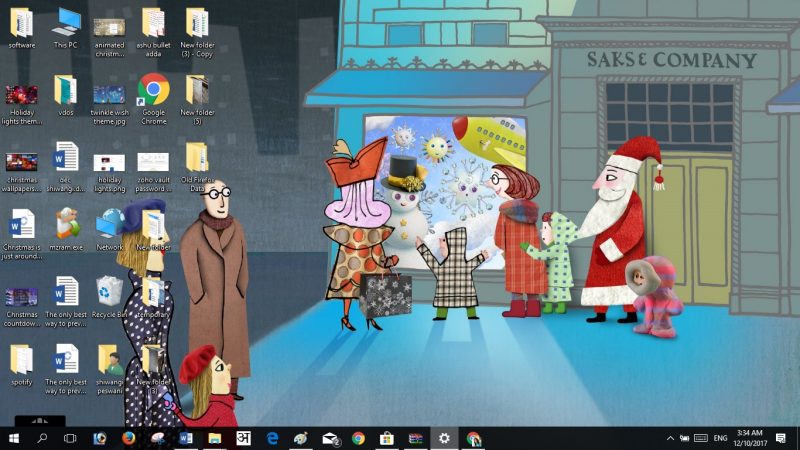Screen dimensions: 800x450
Task: Launch Google Chrome desktop shortcut
Action: pos(154,100)
